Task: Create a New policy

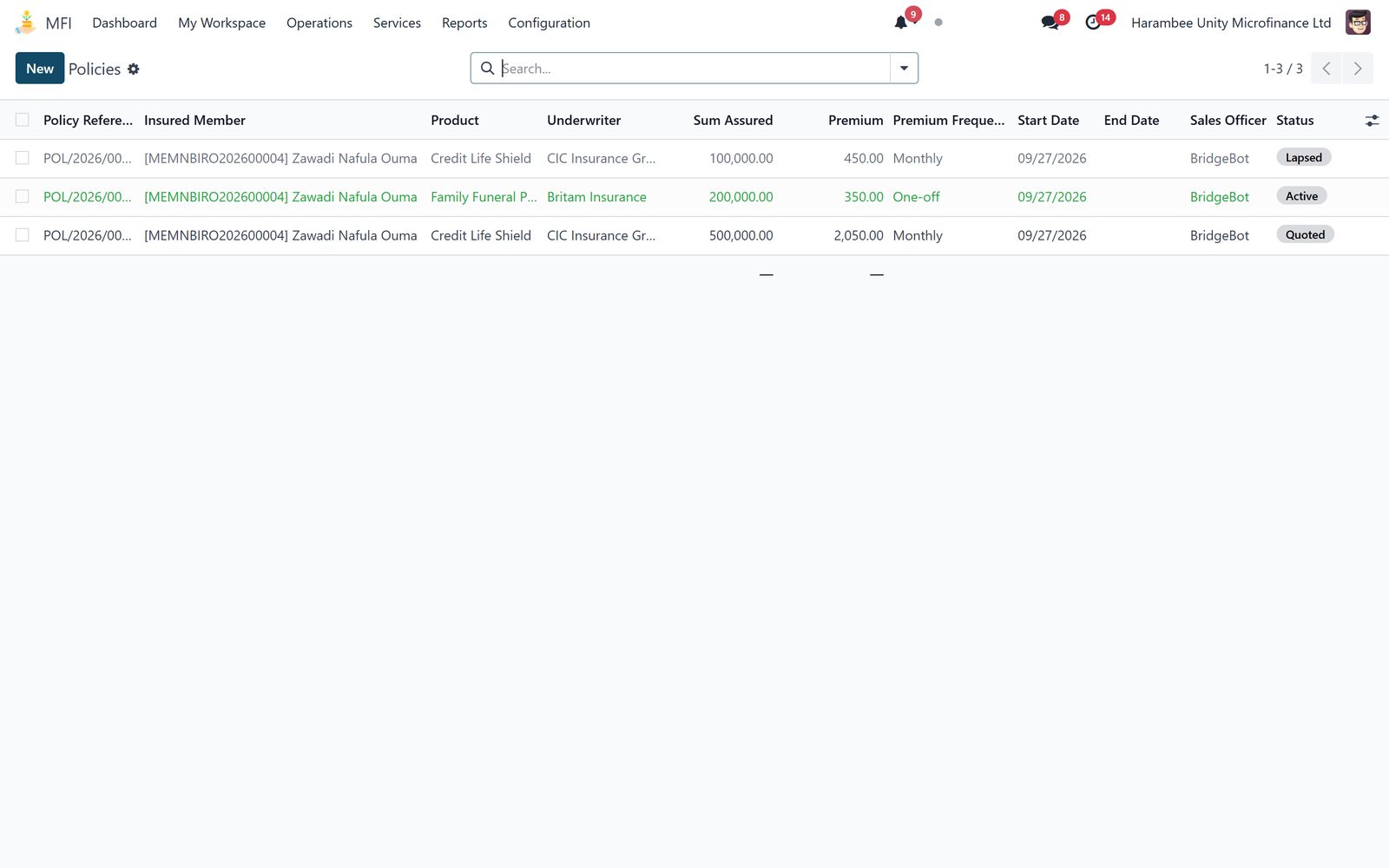Action: point(40,69)
